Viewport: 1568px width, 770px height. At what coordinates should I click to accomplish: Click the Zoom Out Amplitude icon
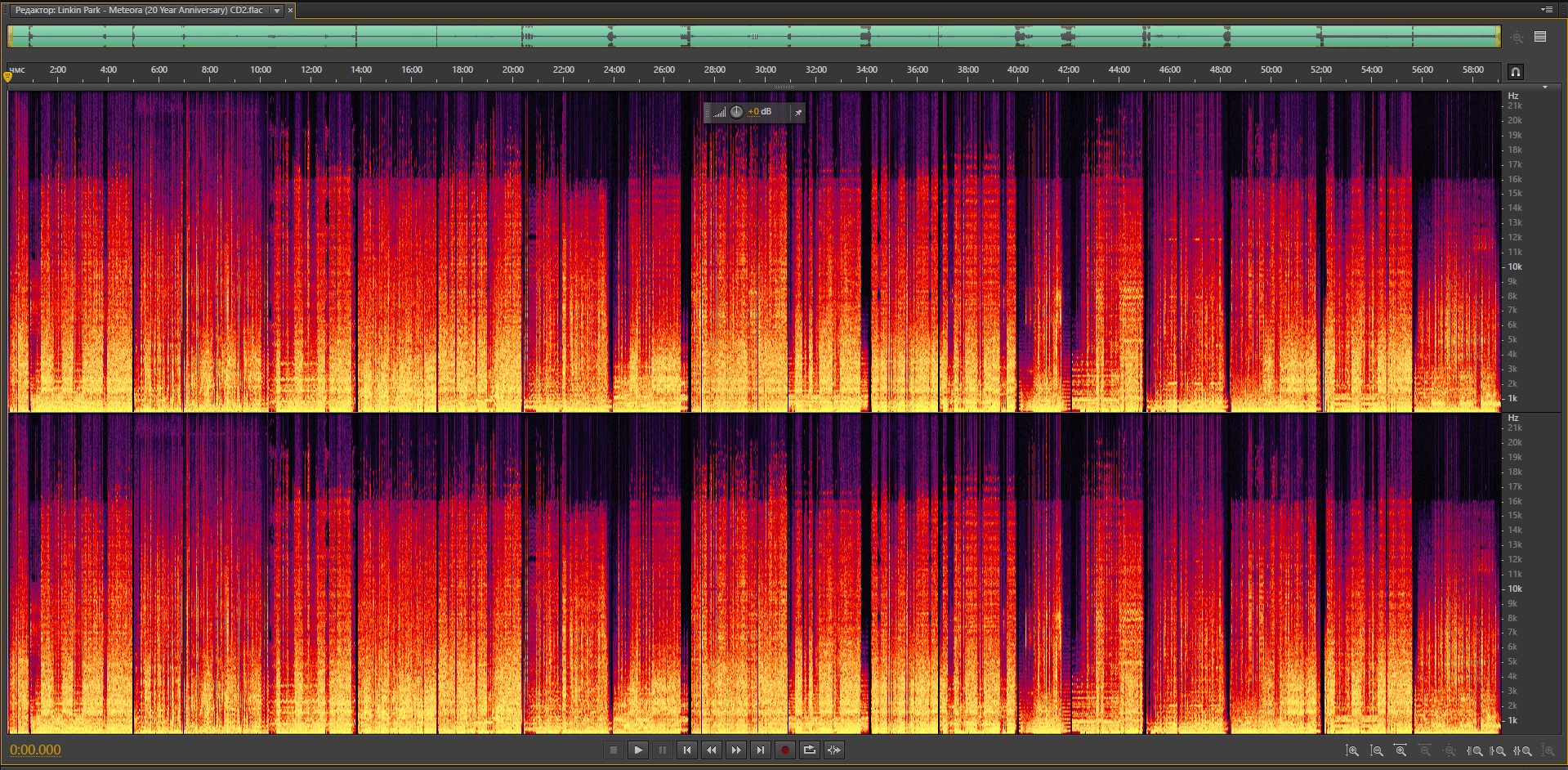point(1377,750)
